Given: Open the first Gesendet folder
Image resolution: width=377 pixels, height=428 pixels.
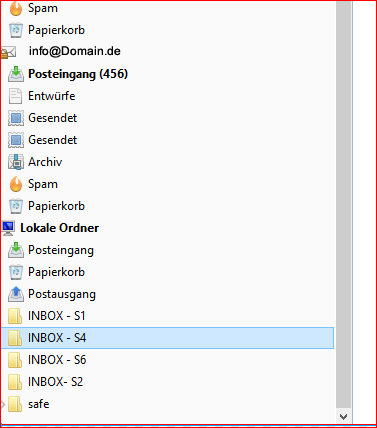Looking at the screenshot, I should point(53,118).
